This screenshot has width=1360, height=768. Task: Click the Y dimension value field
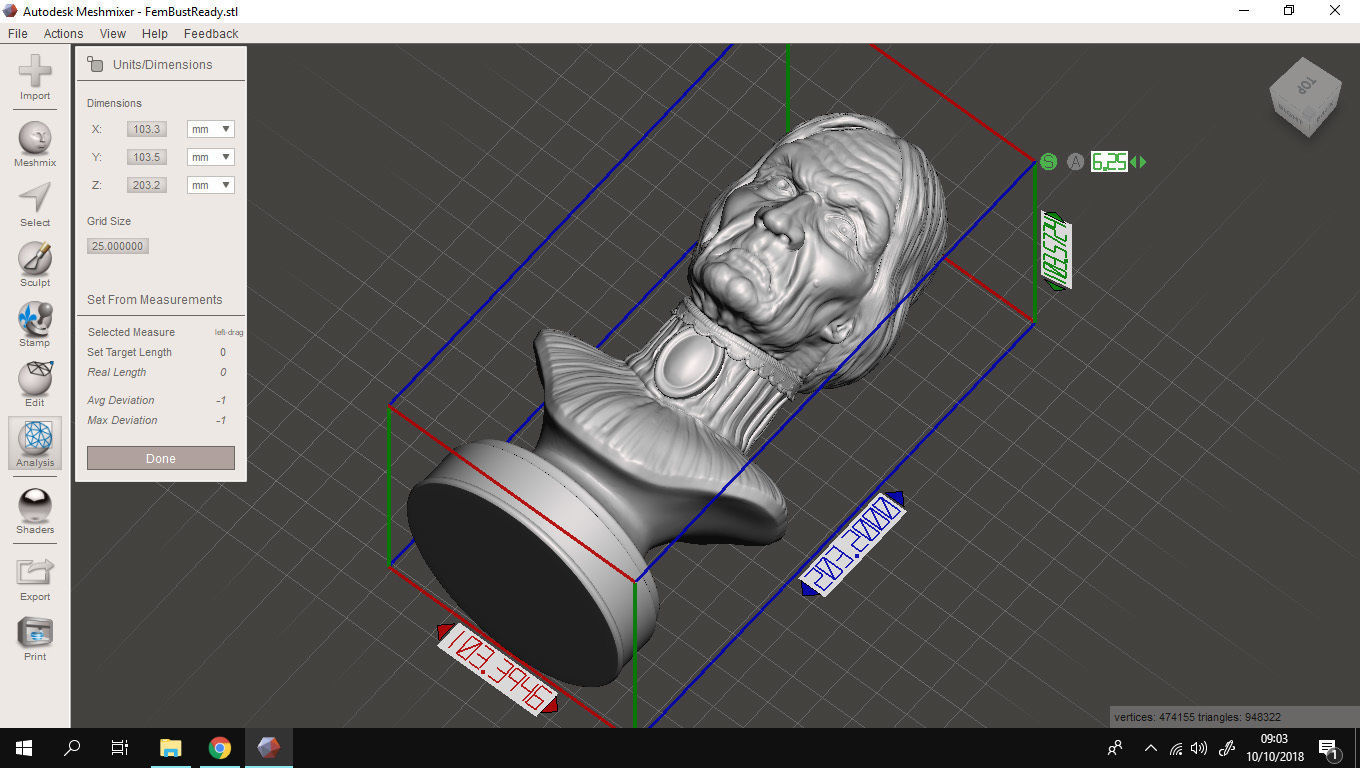pos(147,157)
